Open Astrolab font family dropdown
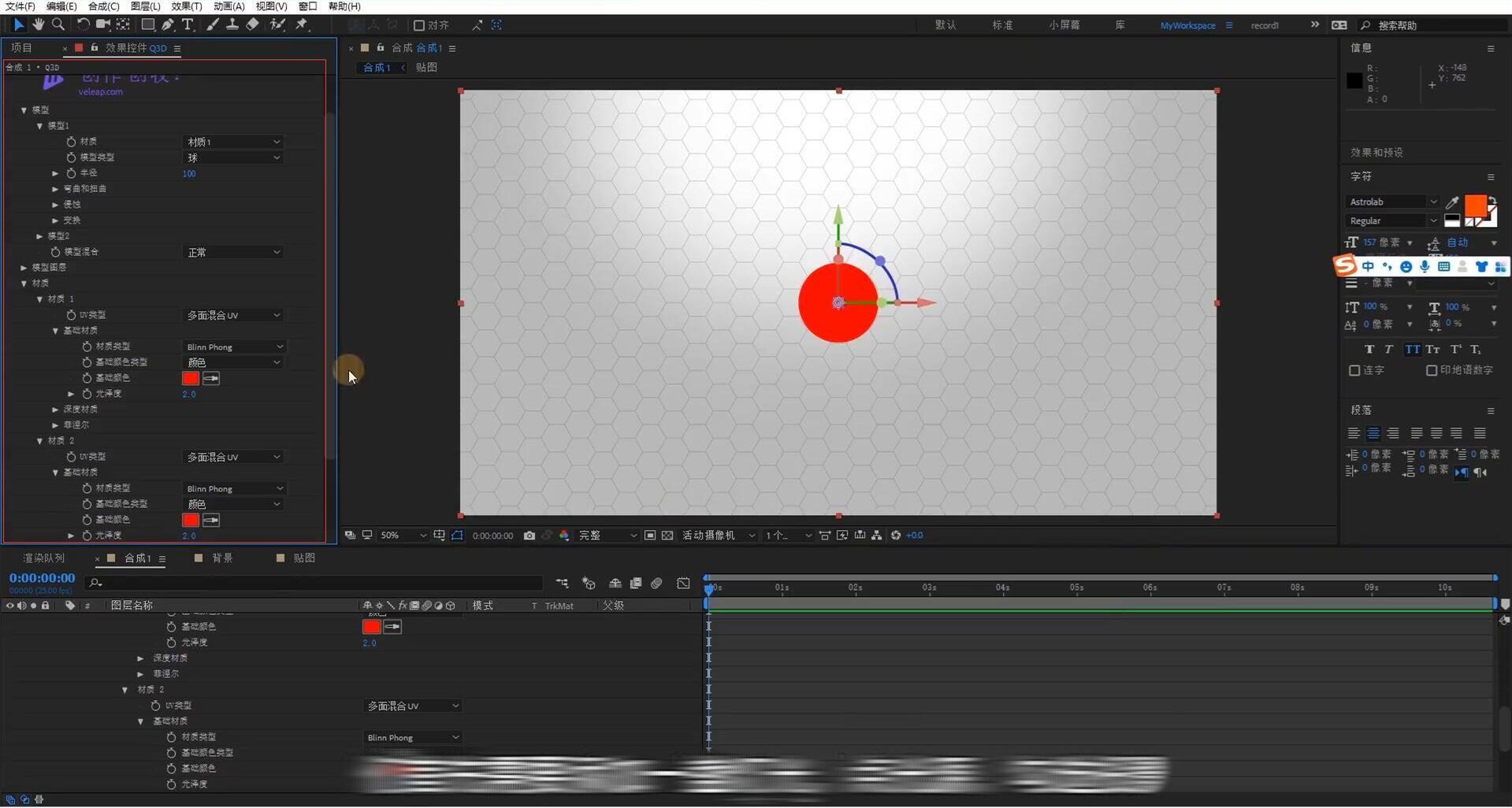1512x808 pixels. (1393, 202)
